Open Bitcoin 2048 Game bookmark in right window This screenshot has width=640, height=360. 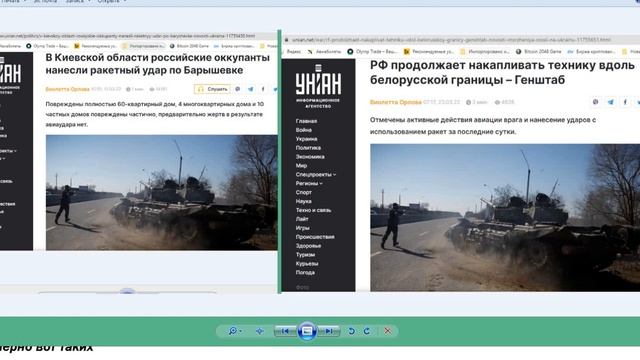pyautogui.click(x=538, y=52)
